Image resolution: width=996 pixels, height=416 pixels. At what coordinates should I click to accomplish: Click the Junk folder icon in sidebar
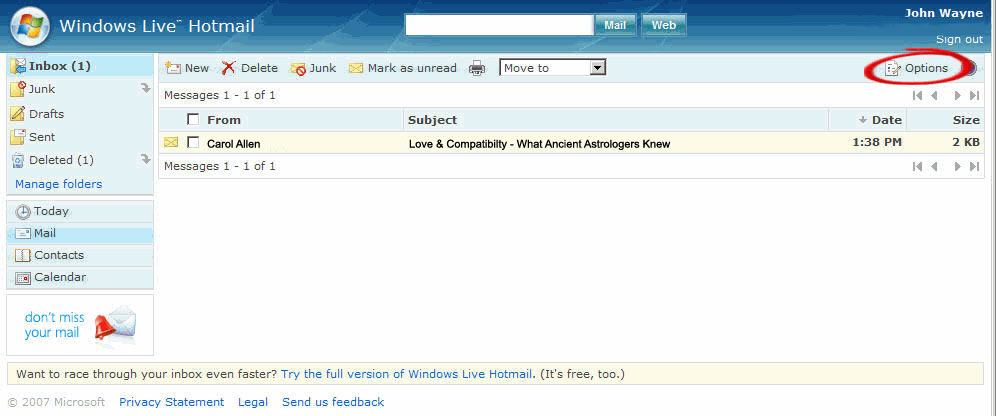click(18, 89)
